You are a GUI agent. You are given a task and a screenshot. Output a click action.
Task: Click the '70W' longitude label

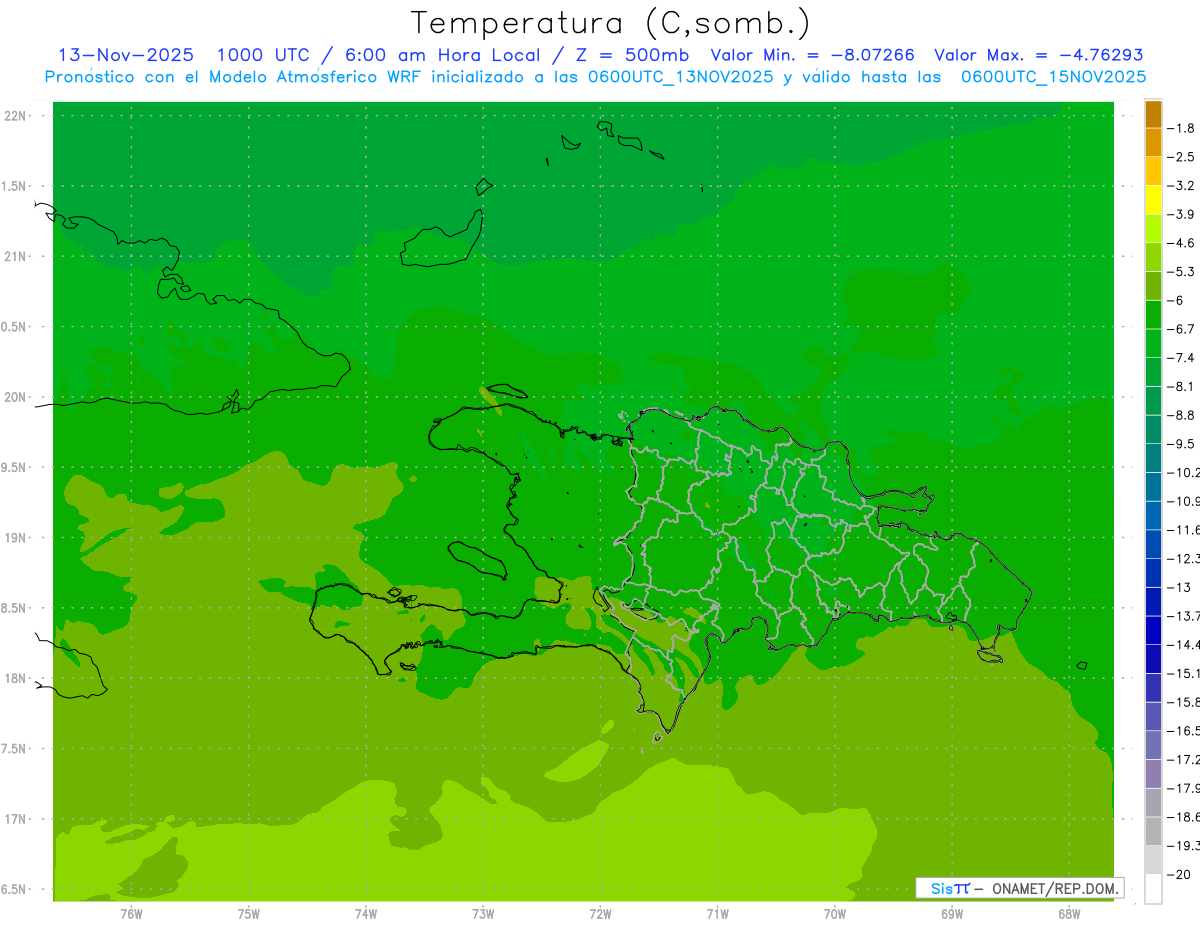pyautogui.click(x=834, y=913)
